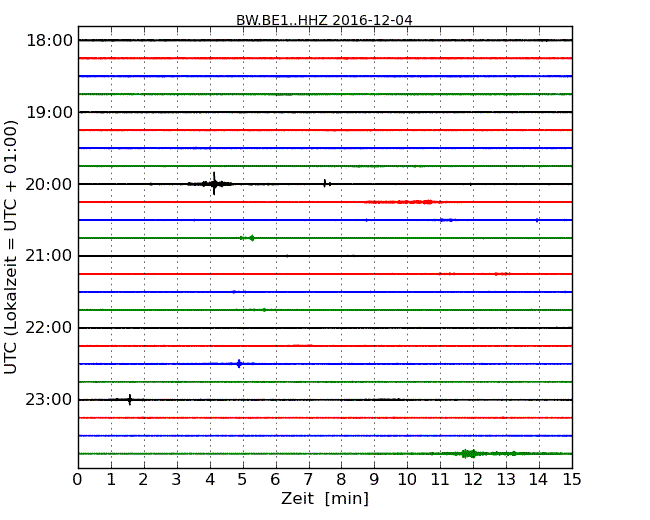The width and height of the screenshot is (650, 520).
Task: Select the 18:00 time label
Action: point(49,41)
